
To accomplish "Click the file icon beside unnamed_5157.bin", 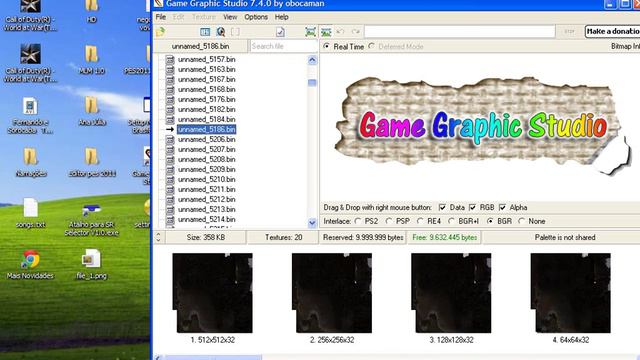I will pyautogui.click(x=170, y=60).
